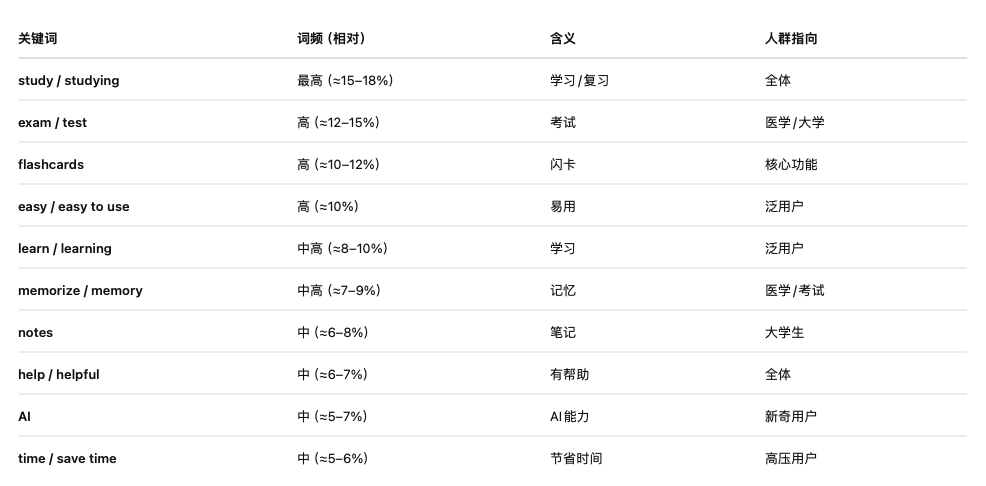Image resolution: width=986 pixels, height=486 pixels.
Task: Click the 含义 column header
Action: (563, 39)
